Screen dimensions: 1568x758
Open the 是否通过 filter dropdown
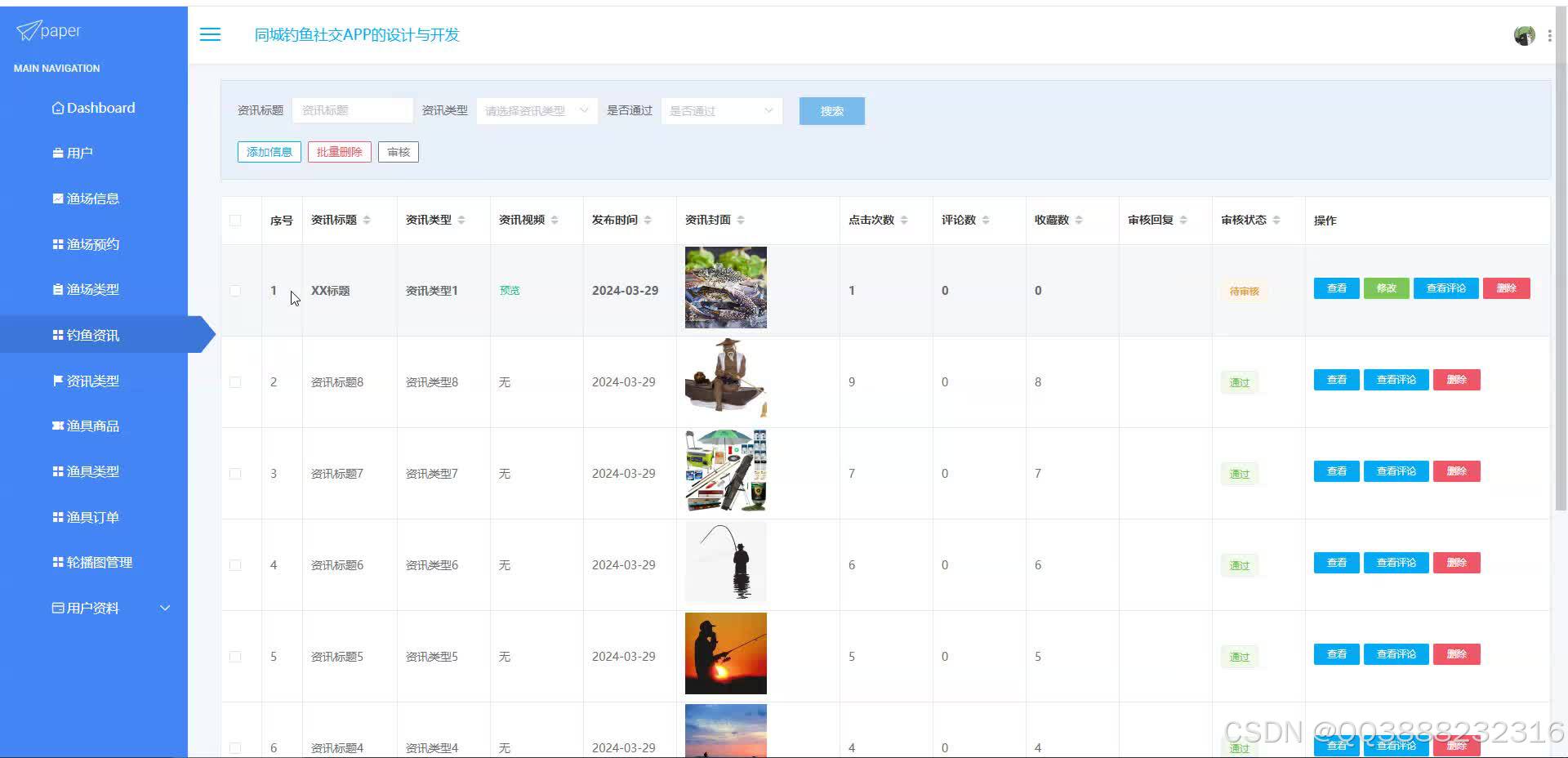point(721,111)
